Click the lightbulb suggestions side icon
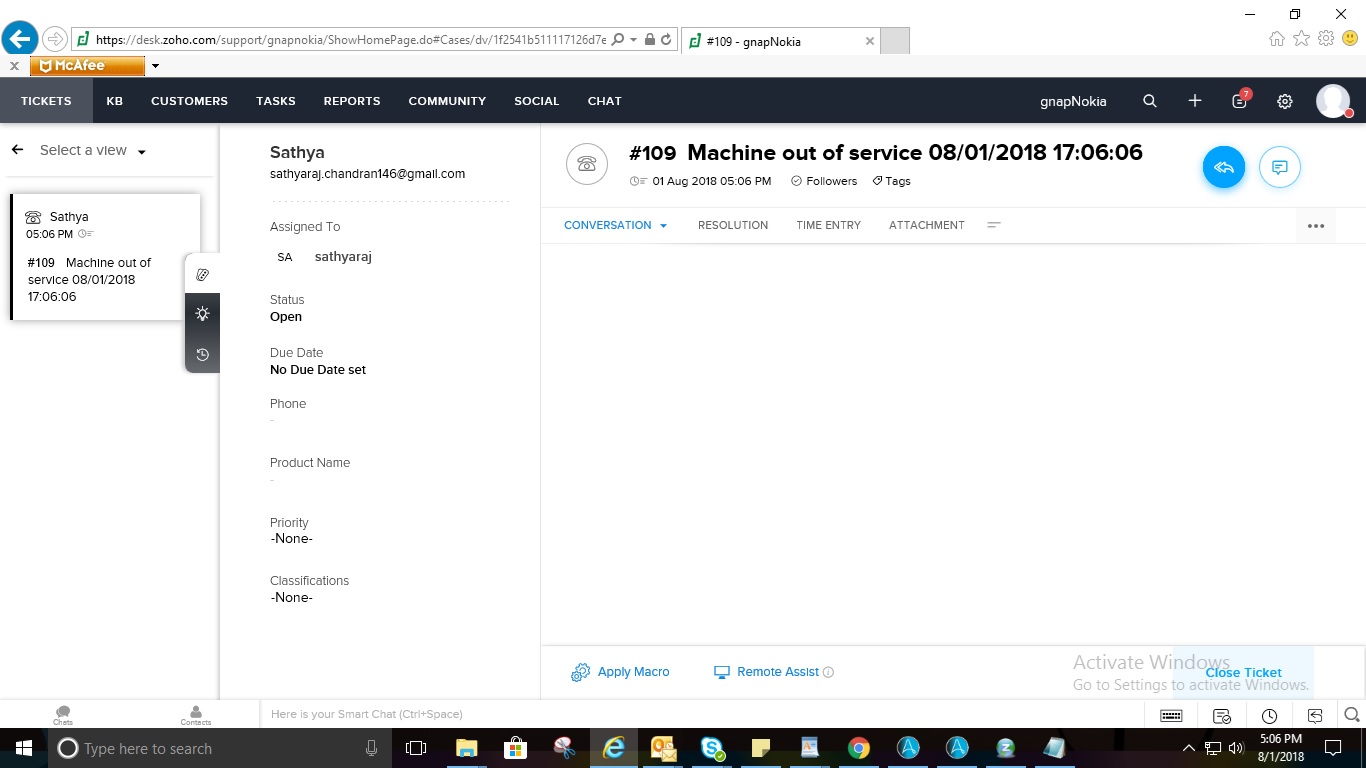The width and height of the screenshot is (1366, 768). click(202, 314)
